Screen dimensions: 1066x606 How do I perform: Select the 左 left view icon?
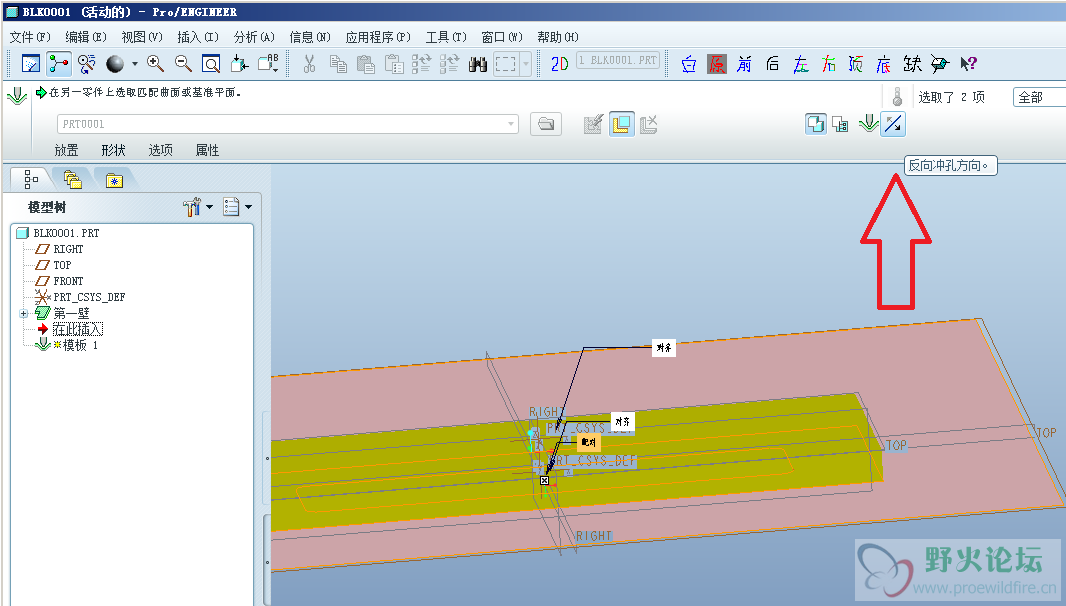pos(800,64)
